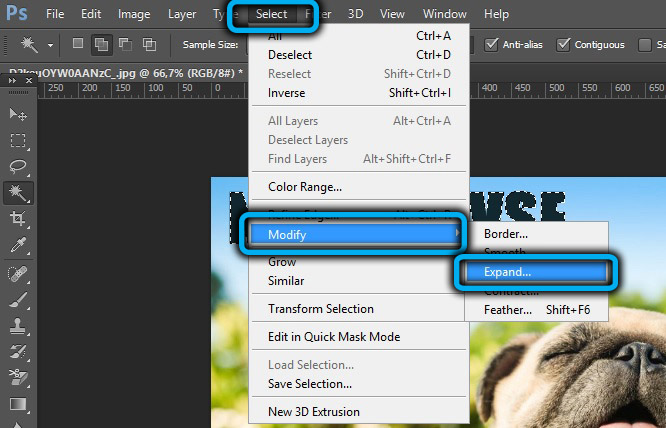
Task: Choose Add to selection mode icon
Action: 102,44
